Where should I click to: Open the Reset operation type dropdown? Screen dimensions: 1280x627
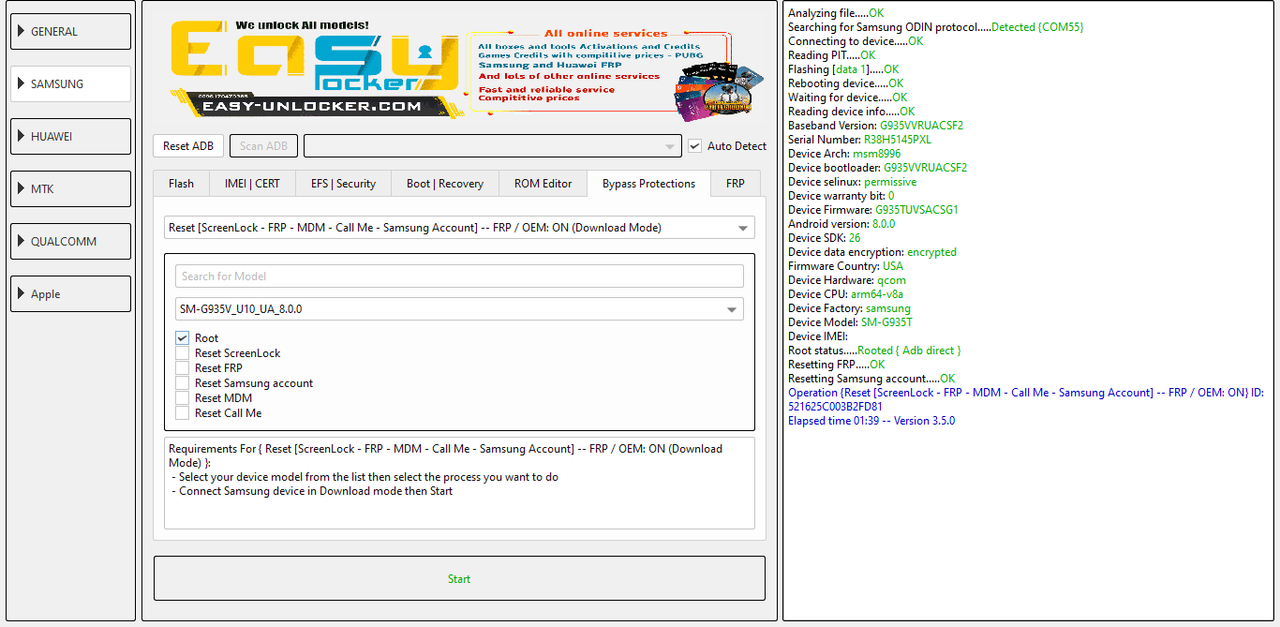point(459,228)
